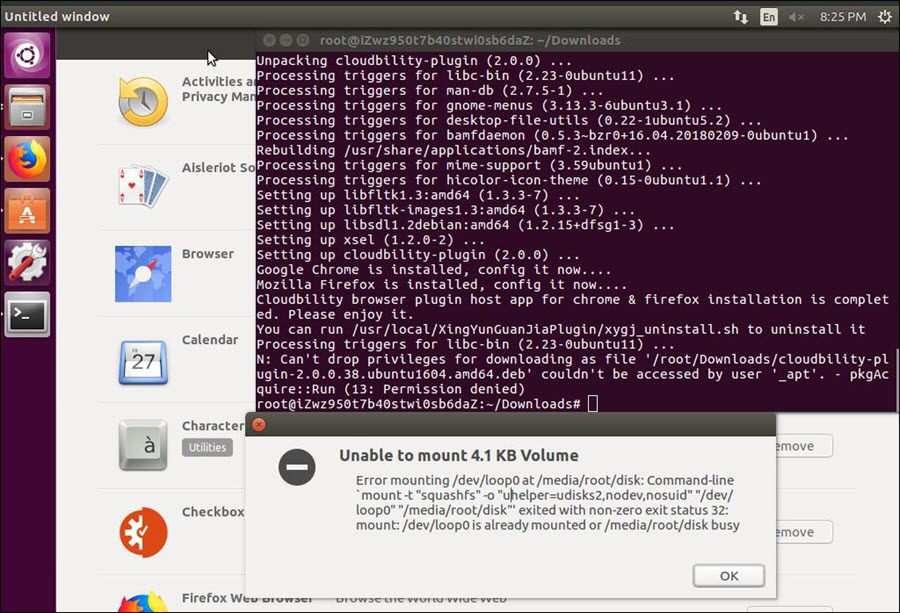This screenshot has height=613, width=900.
Task: Click the Character Map app icon
Action: click(143, 445)
